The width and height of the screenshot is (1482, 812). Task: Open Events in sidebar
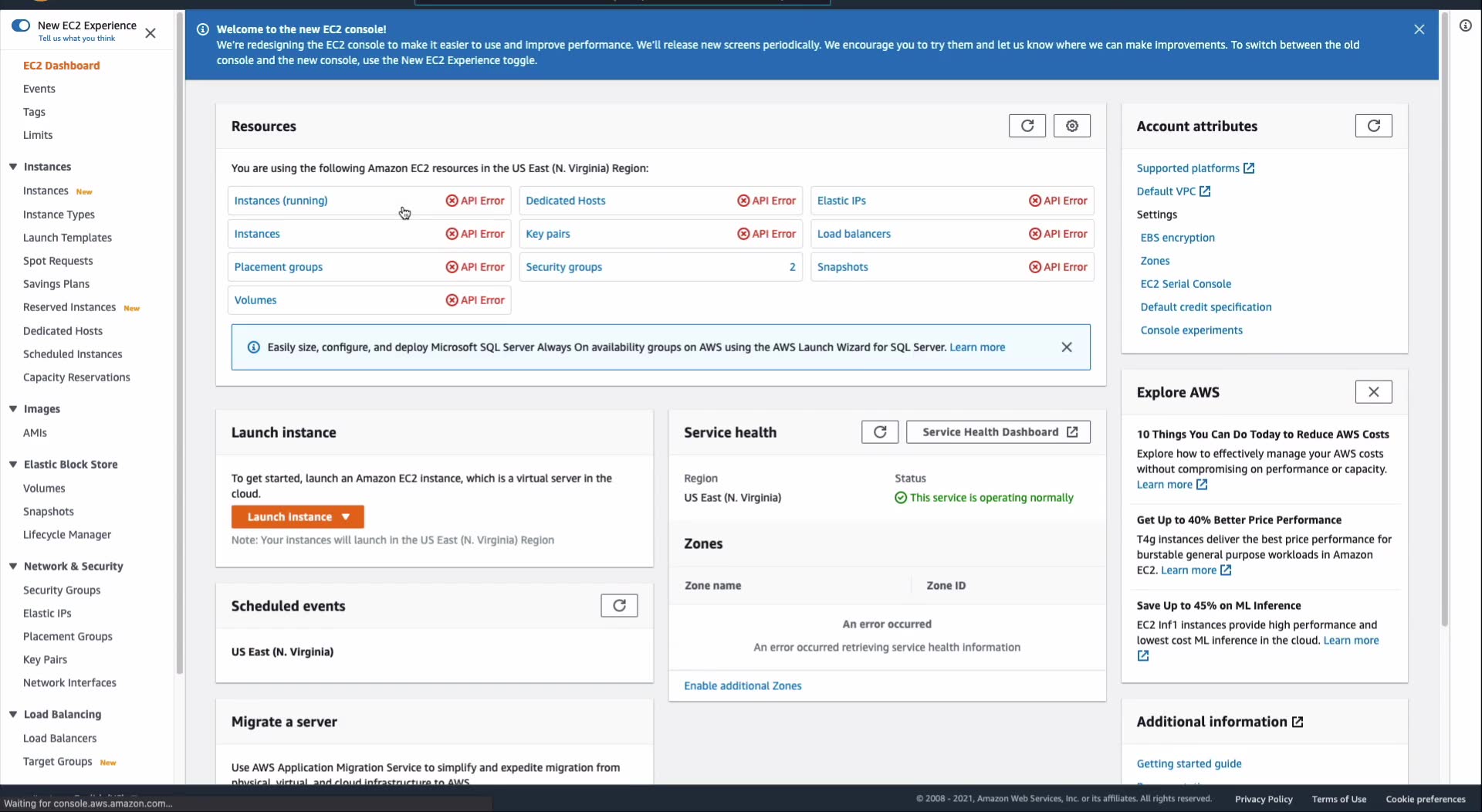[39, 89]
